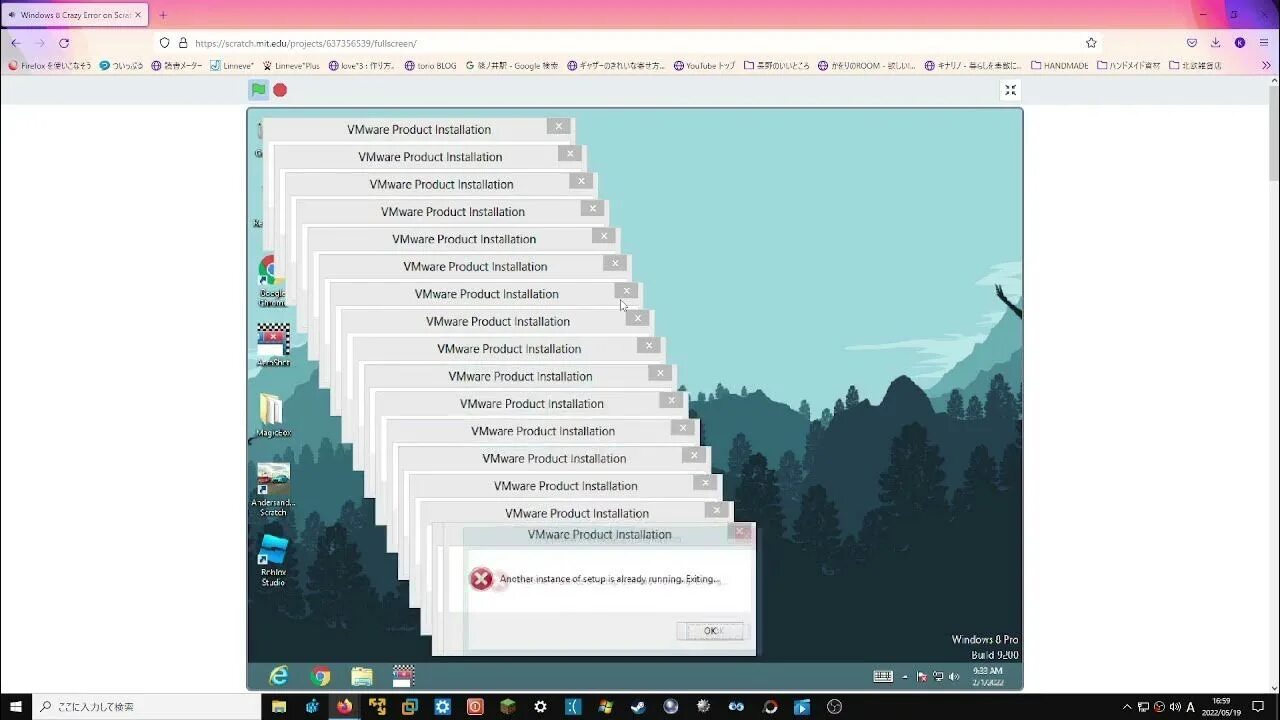1280x720 pixels.
Task: Open the Windows notification center
Action: coord(1258,706)
